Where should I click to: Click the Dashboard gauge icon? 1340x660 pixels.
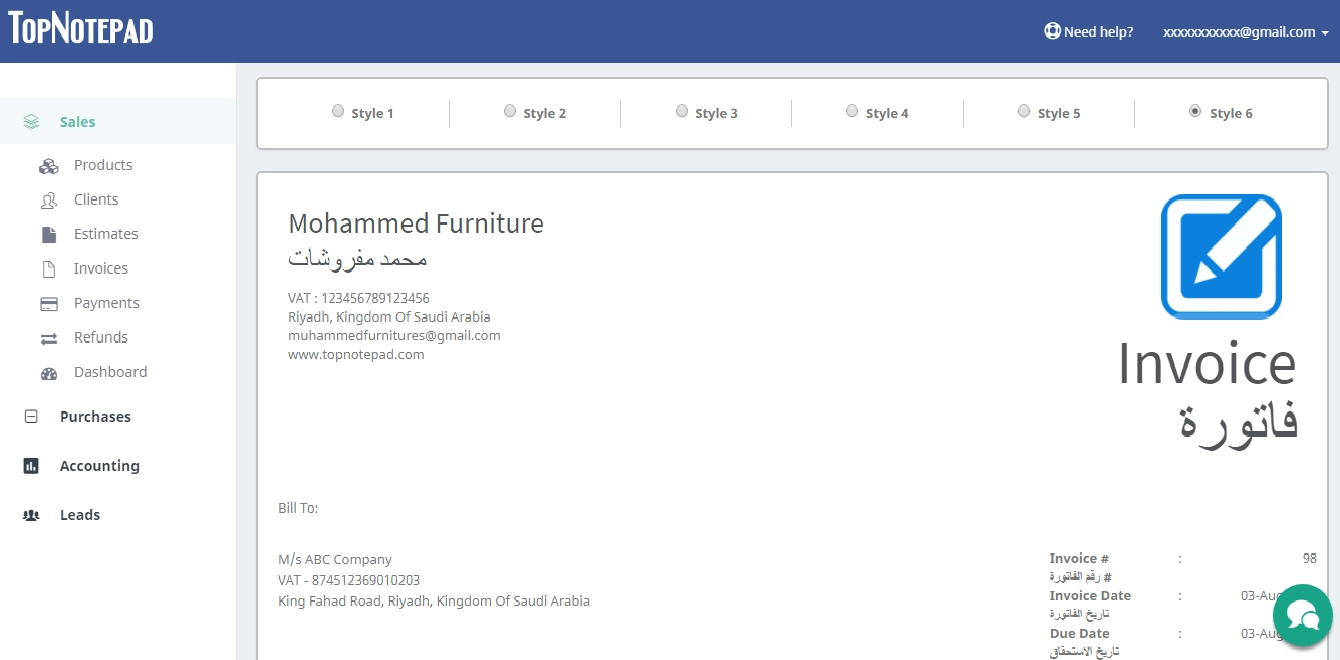48,373
